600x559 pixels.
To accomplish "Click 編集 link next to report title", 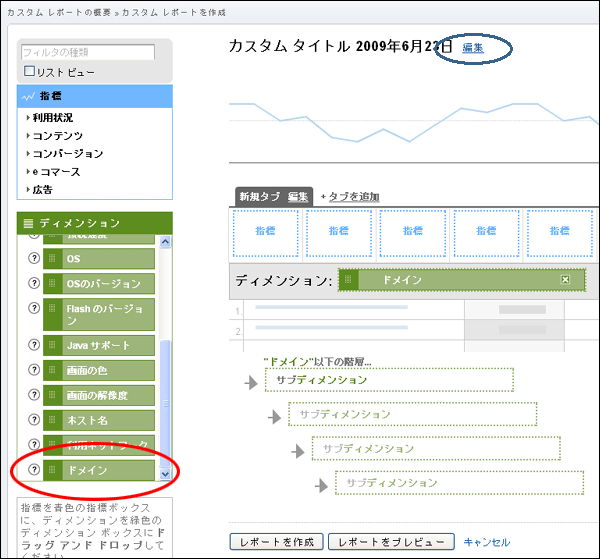I will click(x=473, y=48).
